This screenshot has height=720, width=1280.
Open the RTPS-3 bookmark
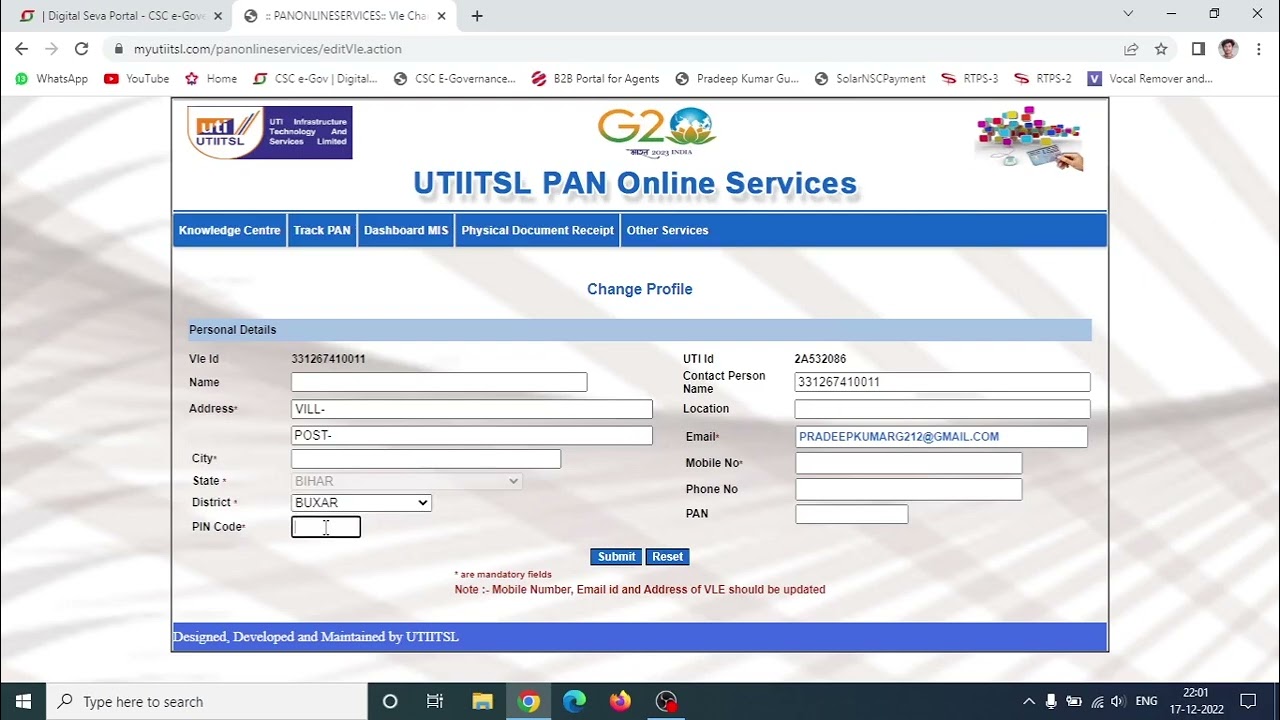pos(970,78)
